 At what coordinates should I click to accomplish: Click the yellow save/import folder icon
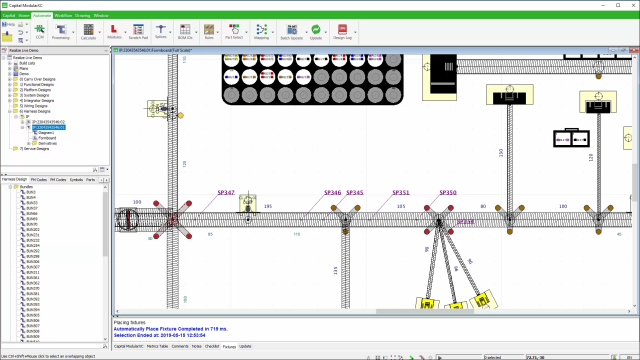point(7,36)
